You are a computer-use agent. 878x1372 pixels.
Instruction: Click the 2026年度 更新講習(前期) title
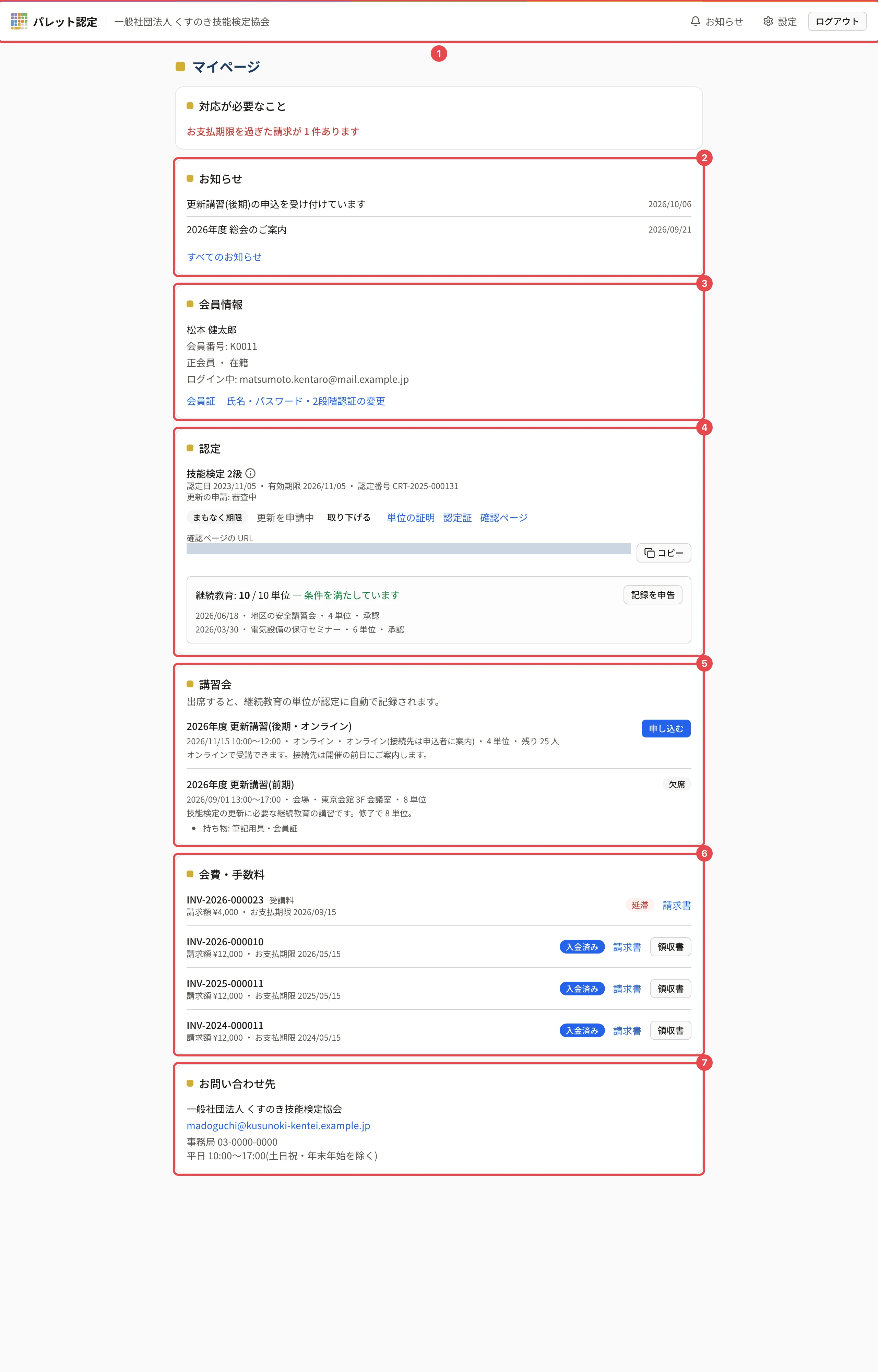tap(240, 784)
